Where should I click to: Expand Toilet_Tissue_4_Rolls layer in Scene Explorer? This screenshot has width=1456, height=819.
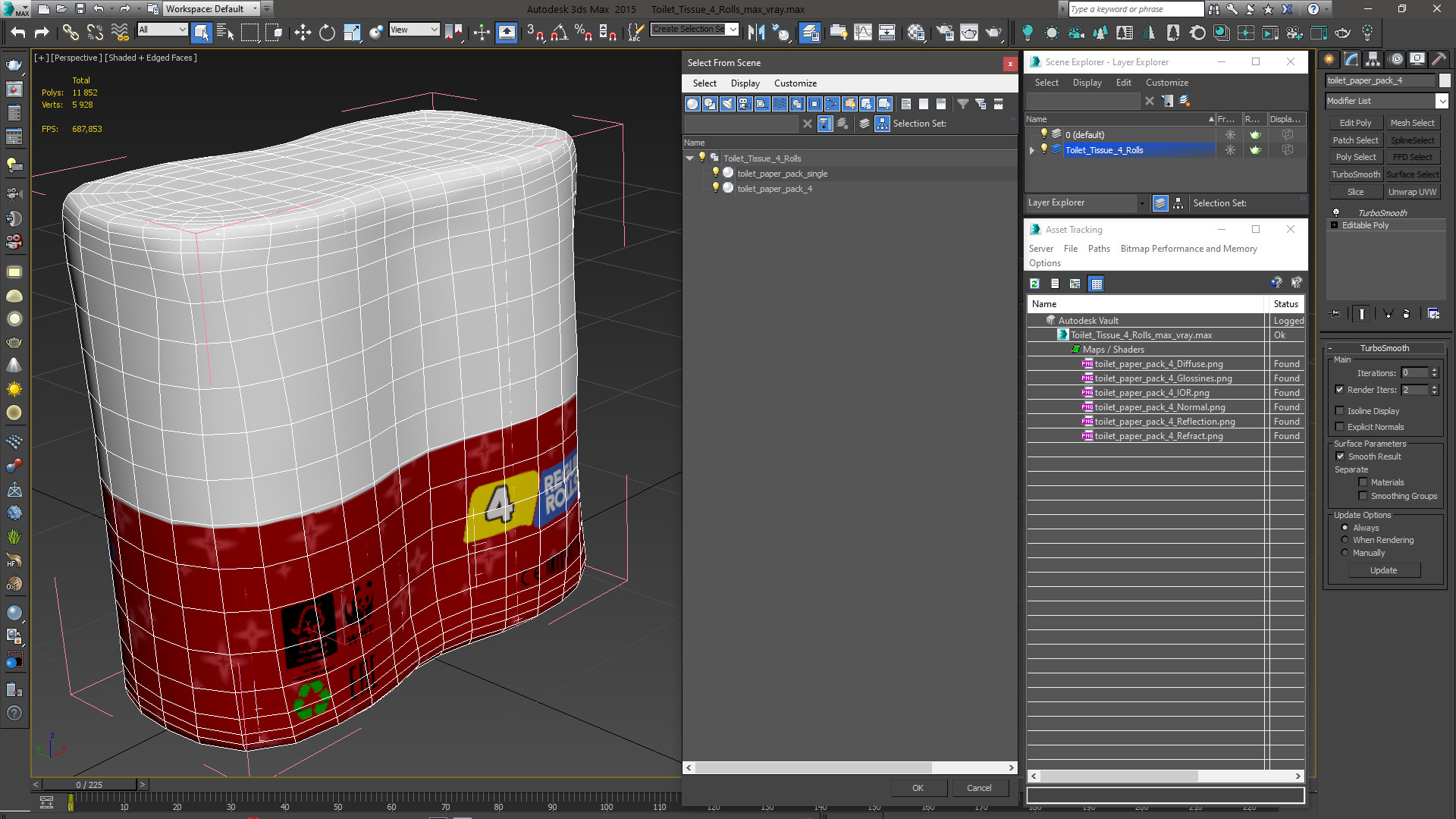(1032, 150)
